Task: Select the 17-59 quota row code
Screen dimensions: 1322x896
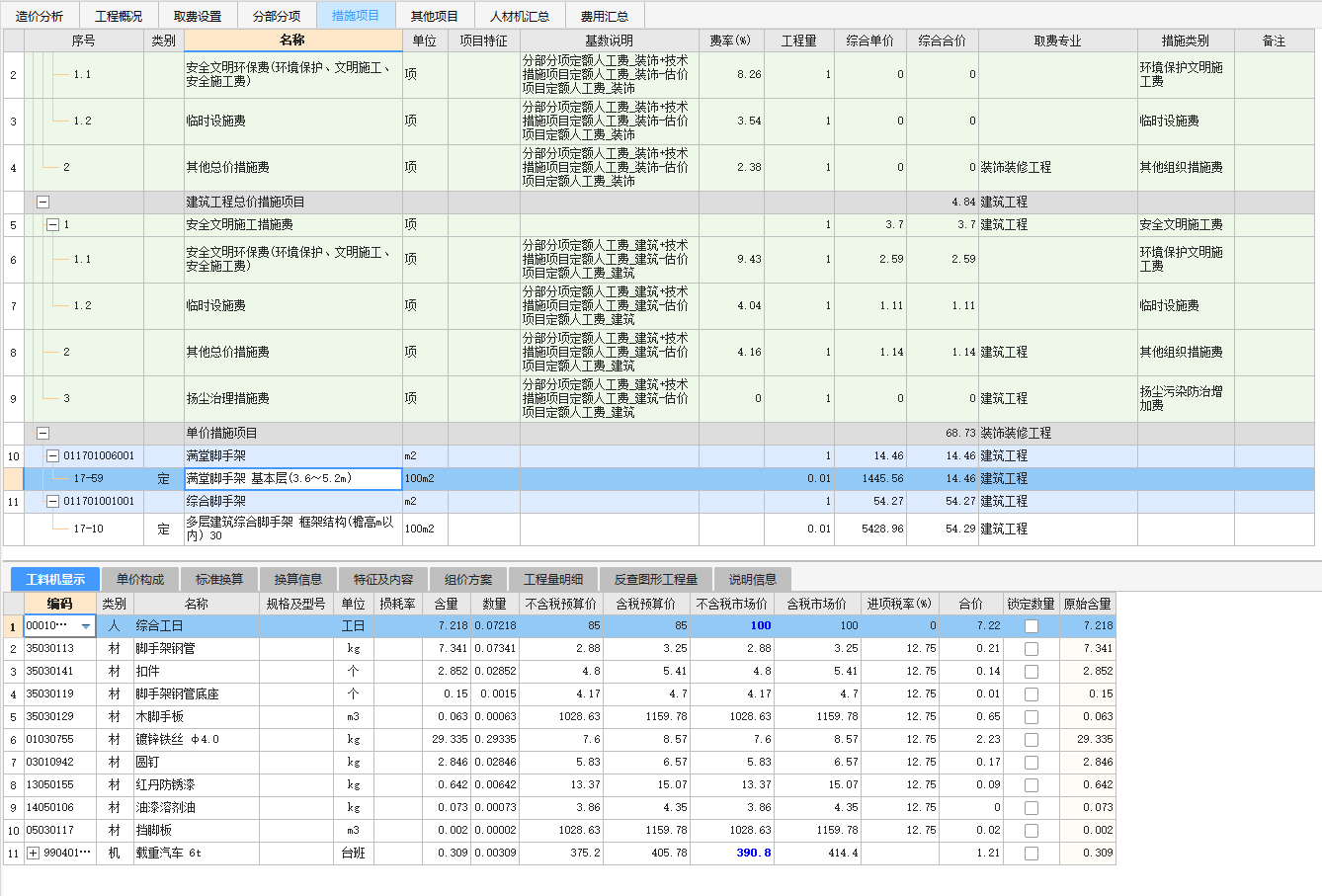Action: click(88, 478)
